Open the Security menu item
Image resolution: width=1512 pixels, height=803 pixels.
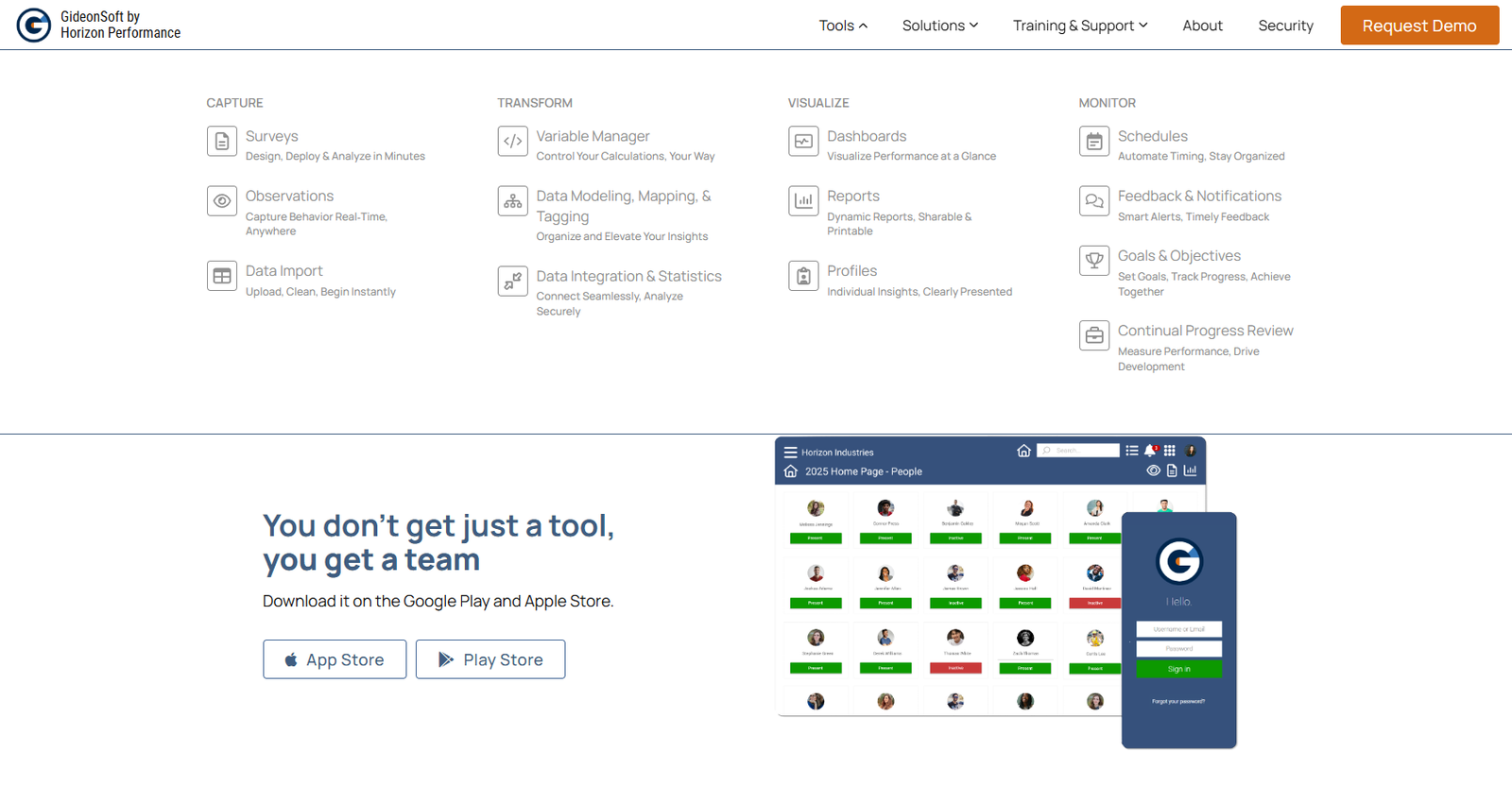[1285, 26]
